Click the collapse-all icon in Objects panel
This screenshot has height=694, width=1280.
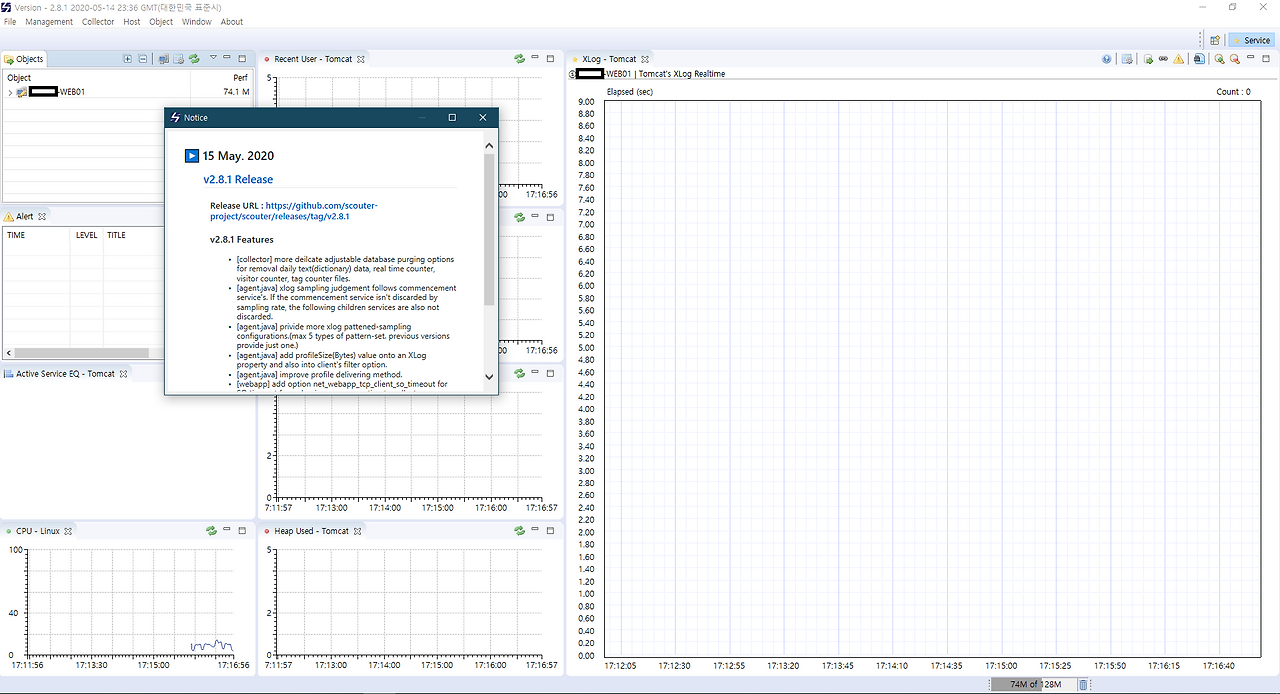click(x=143, y=59)
